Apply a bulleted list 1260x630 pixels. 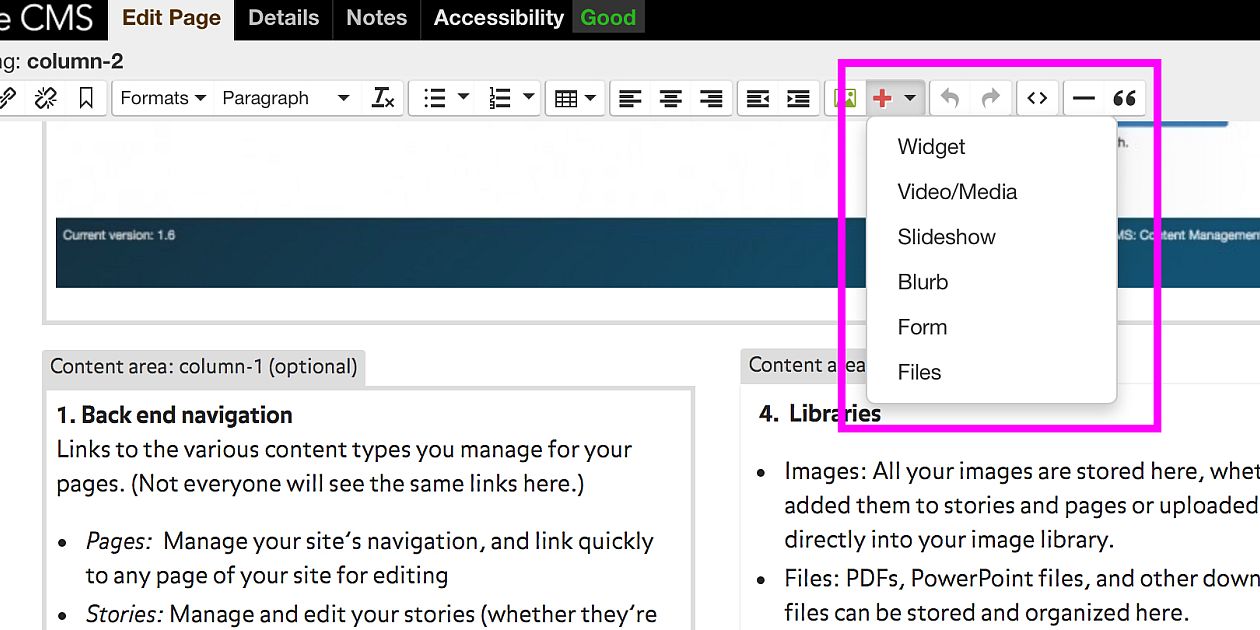click(436, 97)
